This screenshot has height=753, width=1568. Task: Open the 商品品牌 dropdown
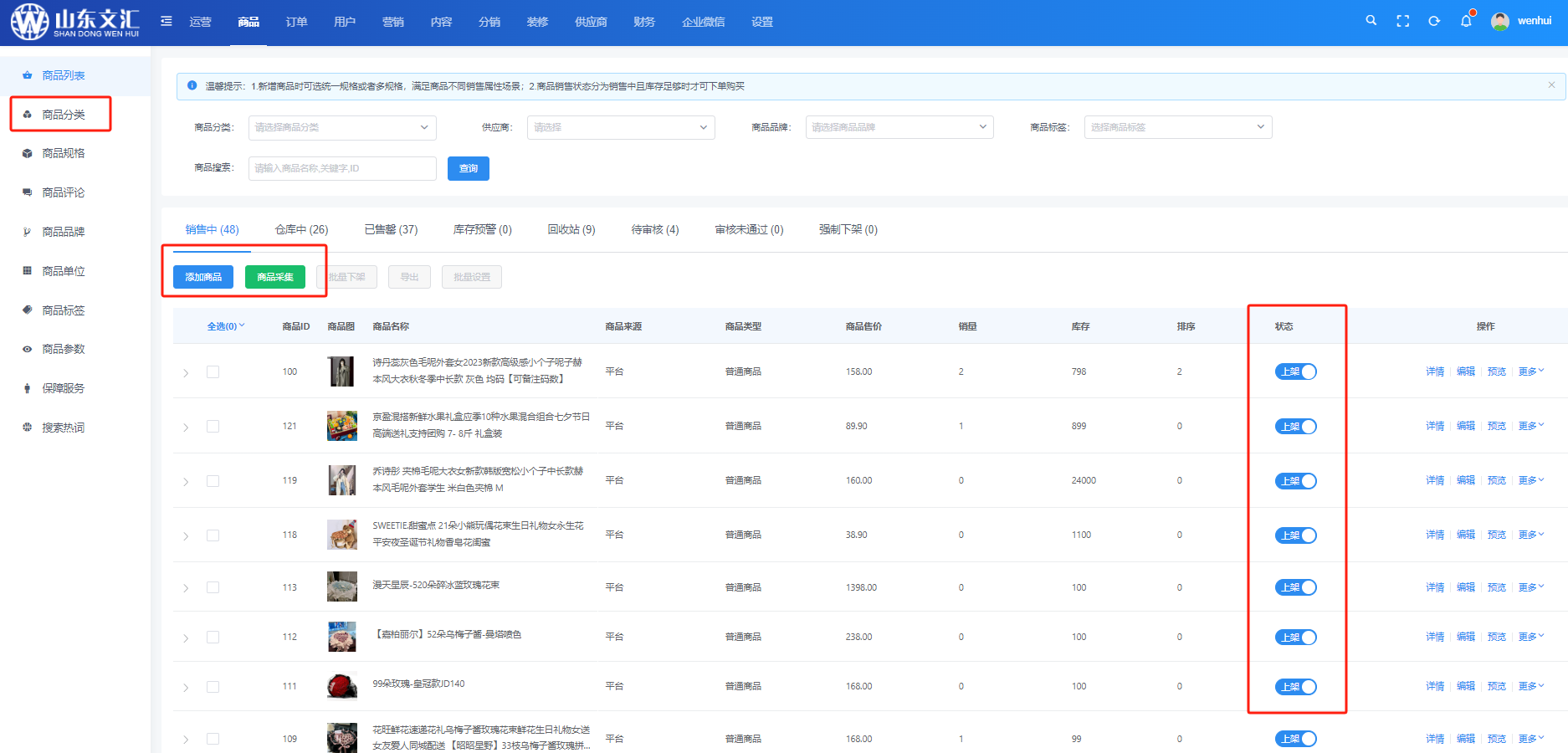click(899, 127)
